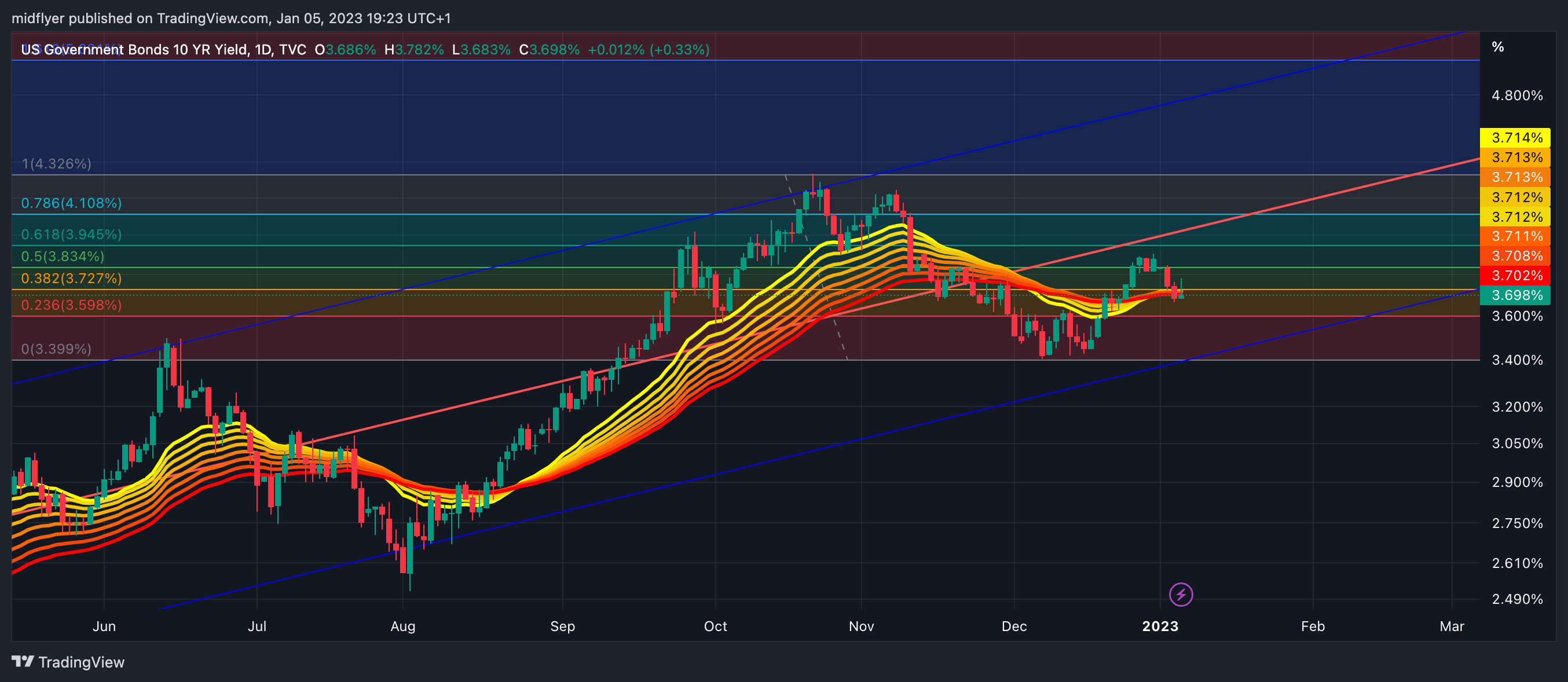Select the 0.382(3.727%) Fibonacci label
This screenshot has width=1568, height=682.
pos(71,278)
